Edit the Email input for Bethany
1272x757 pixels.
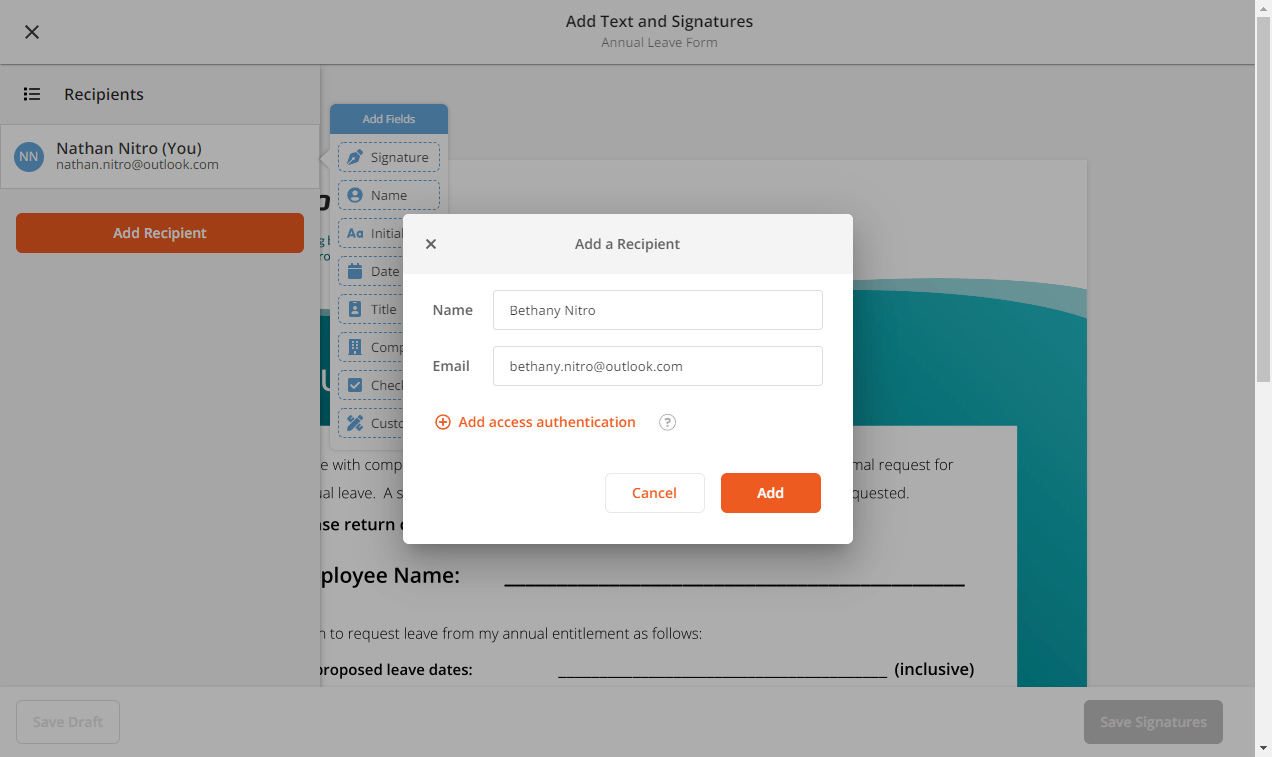[x=657, y=365]
